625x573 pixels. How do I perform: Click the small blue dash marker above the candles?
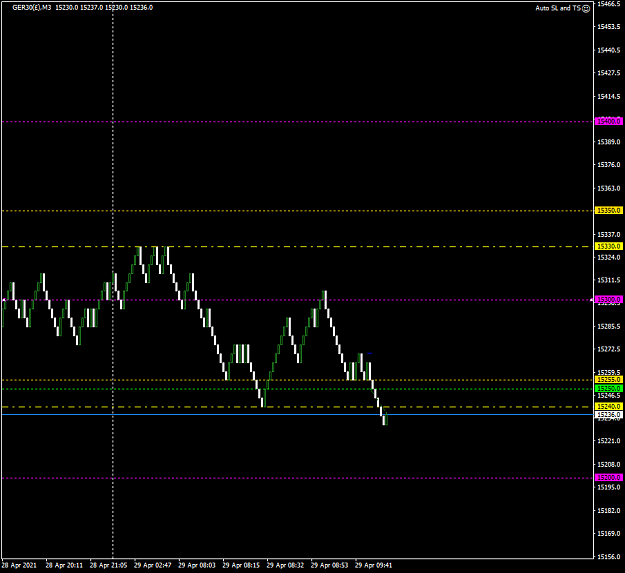pyautogui.click(x=369, y=353)
